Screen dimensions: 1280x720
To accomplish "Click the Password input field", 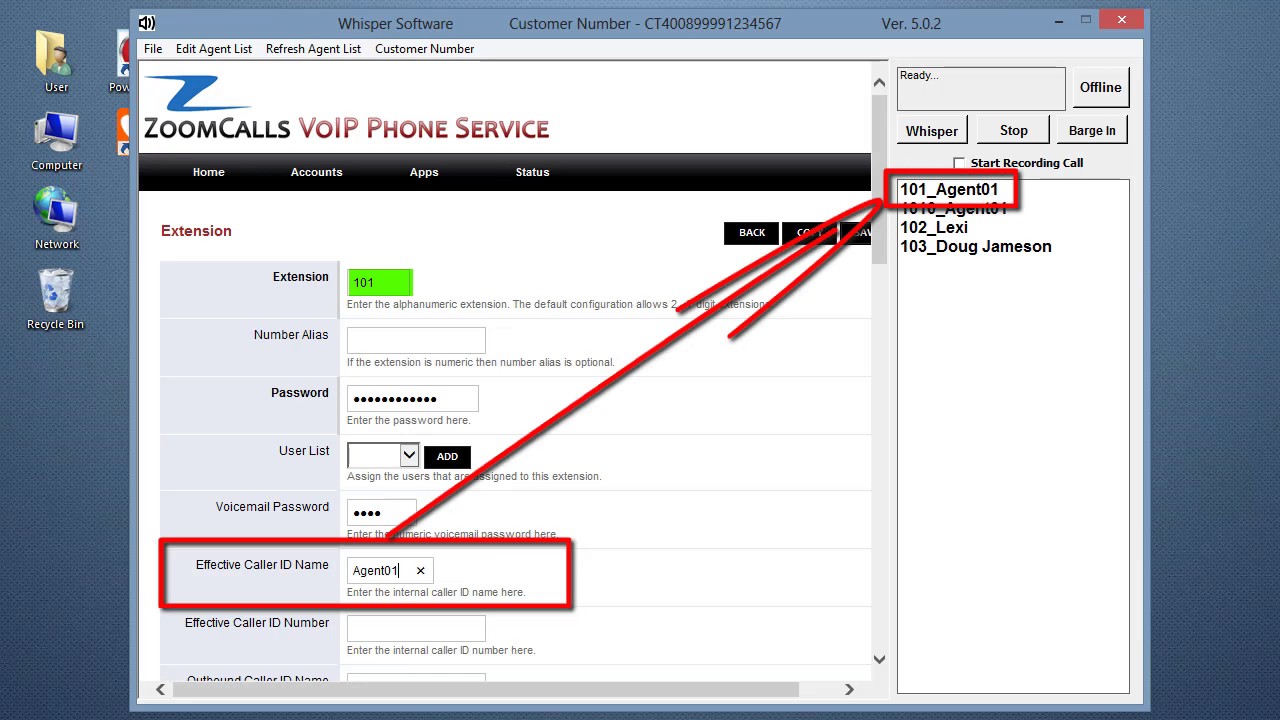I will pos(412,398).
